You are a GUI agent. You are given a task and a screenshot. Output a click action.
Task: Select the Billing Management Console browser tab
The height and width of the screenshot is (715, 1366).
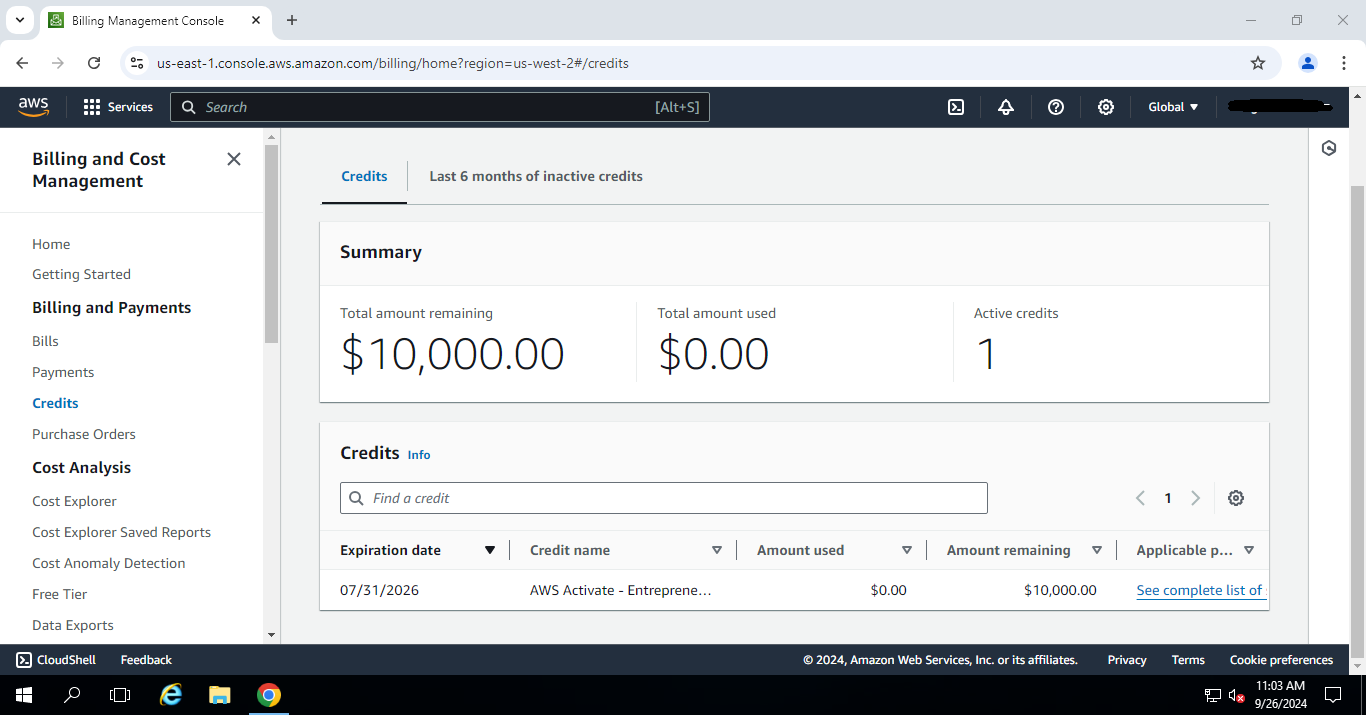pos(155,20)
